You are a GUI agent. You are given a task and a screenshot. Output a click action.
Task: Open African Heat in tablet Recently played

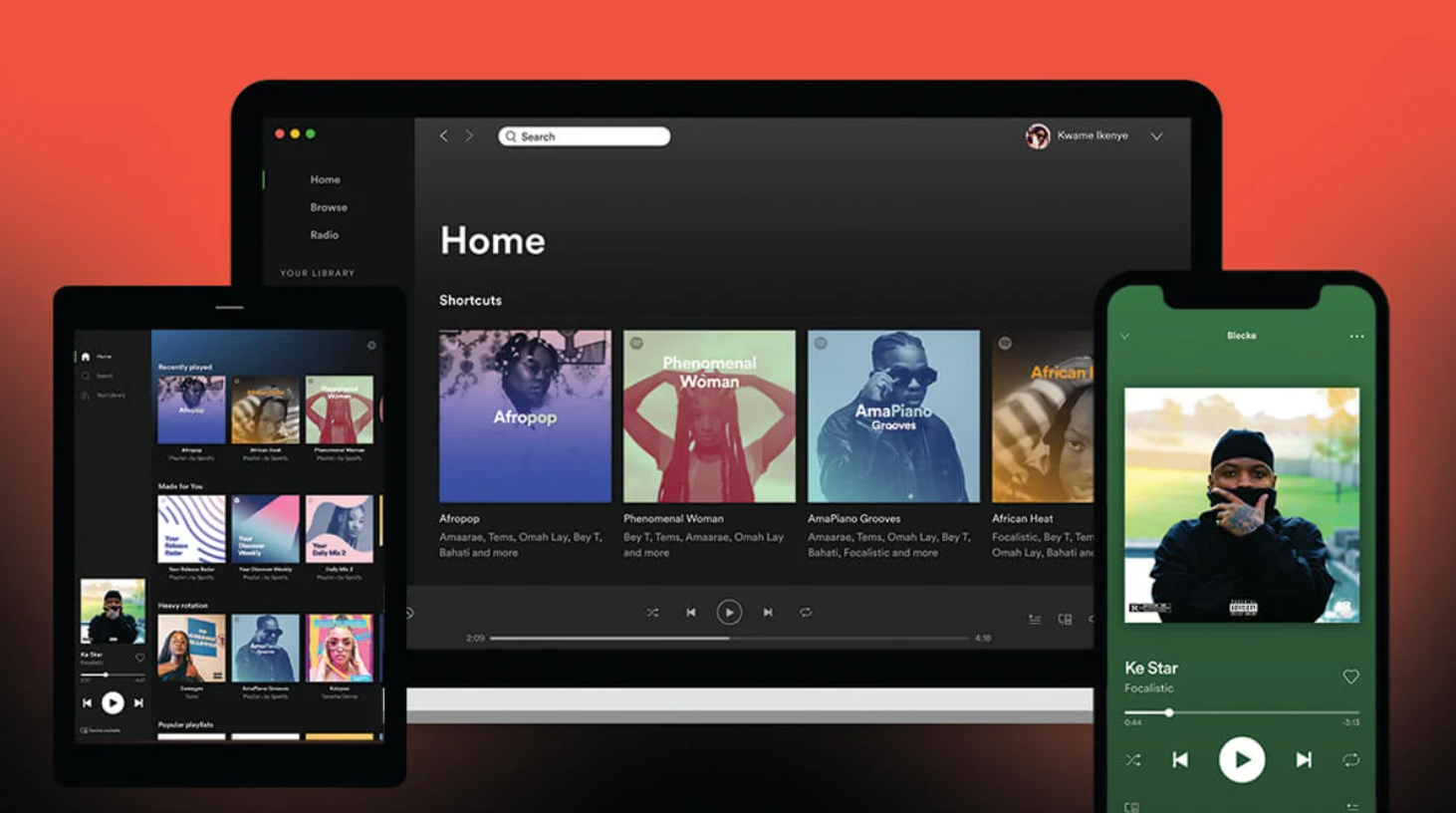pos(265,409)
